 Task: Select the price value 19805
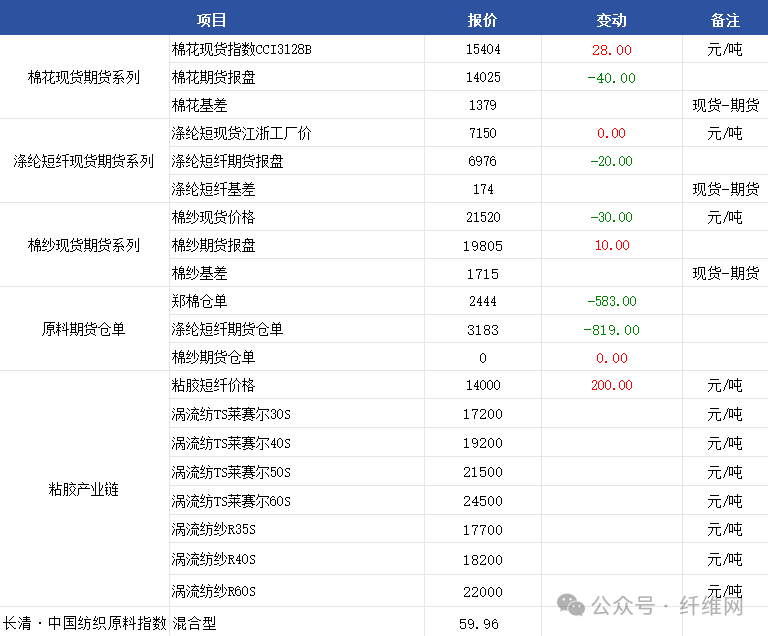(x=483, y=245)
